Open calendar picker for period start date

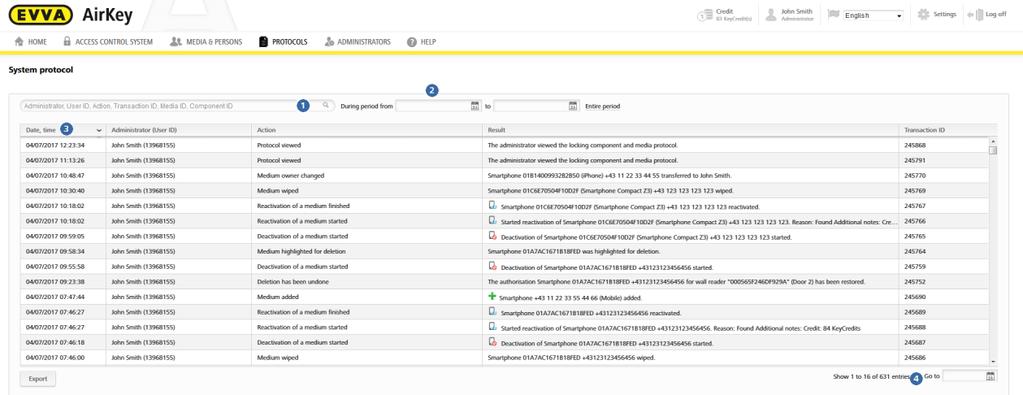[475, 106]
